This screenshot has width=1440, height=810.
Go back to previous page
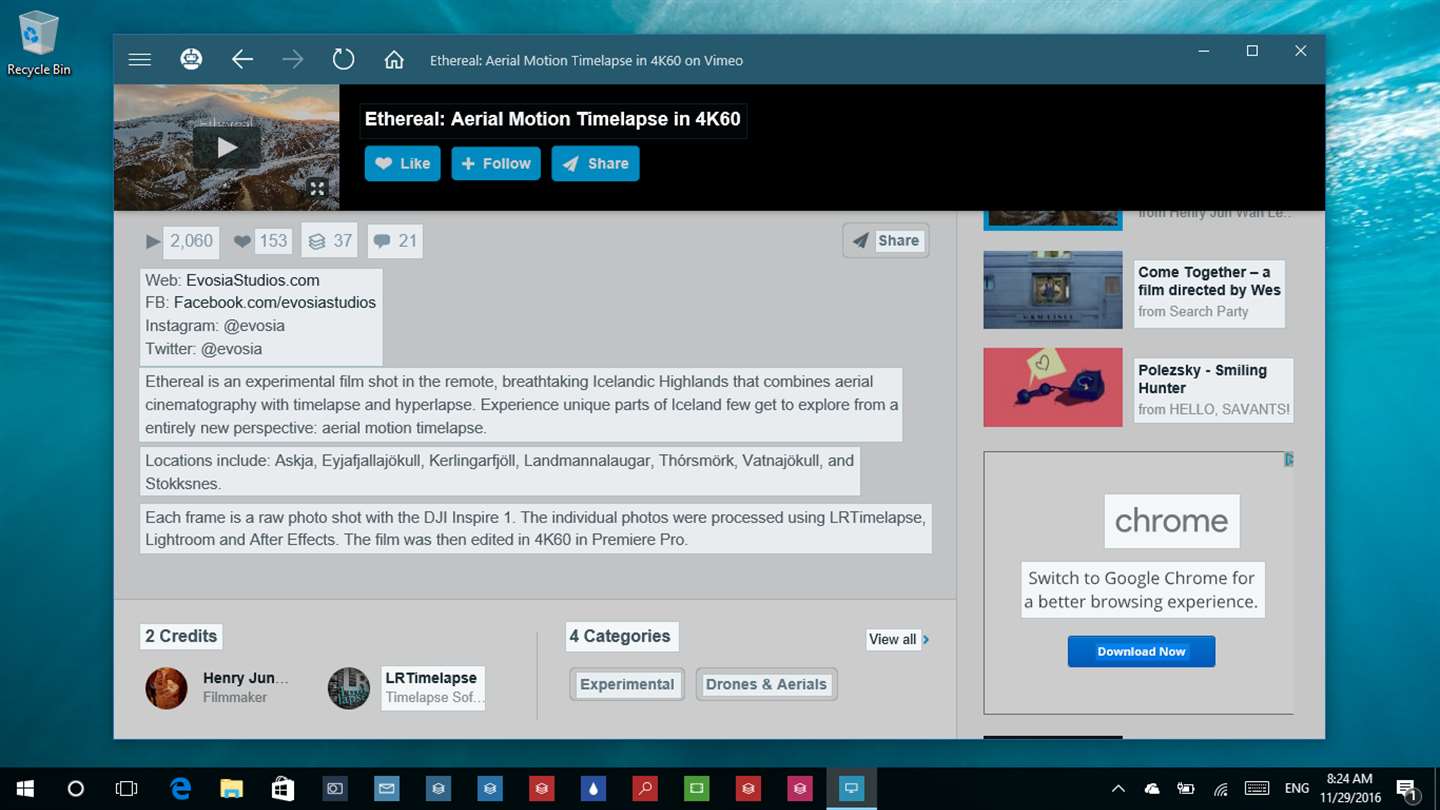coord(242,60)
